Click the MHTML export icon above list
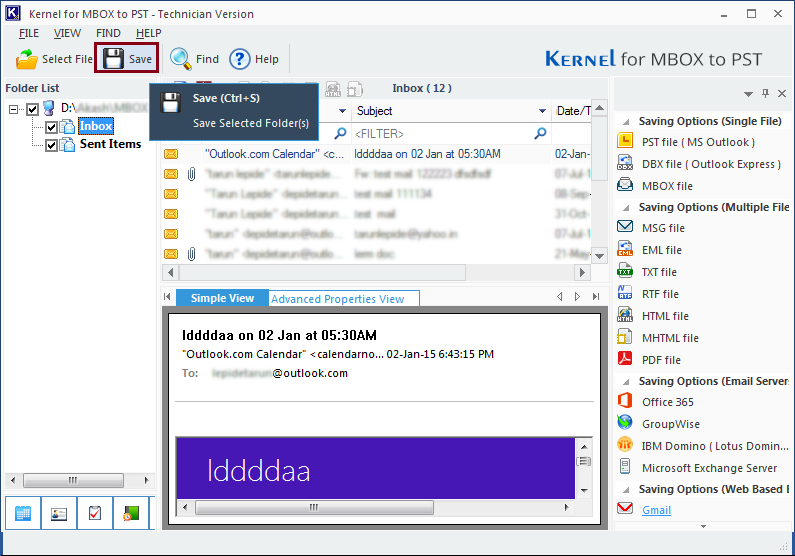This screenshot has height=556, width=795. (354, 89)
